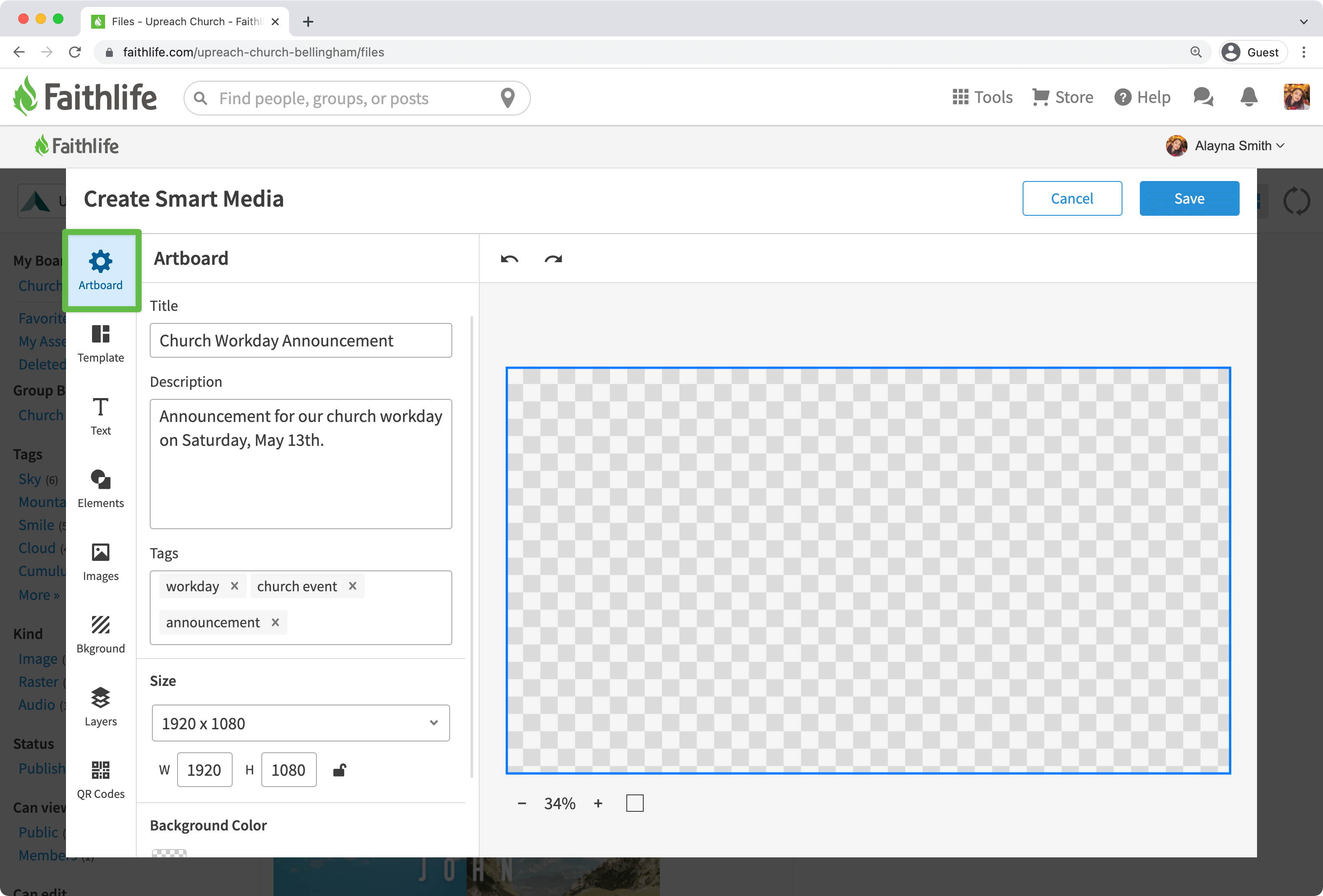
Task: Click in the Tags input box
Action: pyautogui.click(x=300, y=607)
